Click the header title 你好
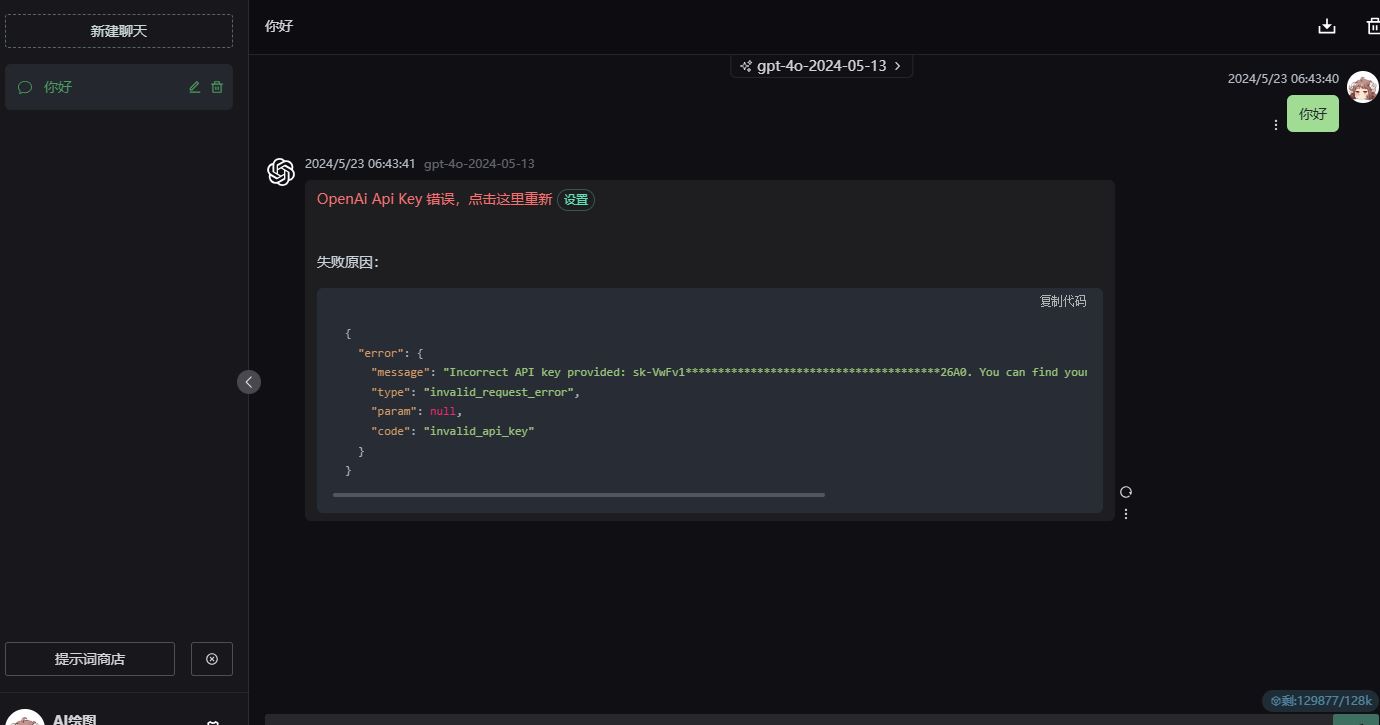Viewport: 1380px width, 725px height. [279, 26]
